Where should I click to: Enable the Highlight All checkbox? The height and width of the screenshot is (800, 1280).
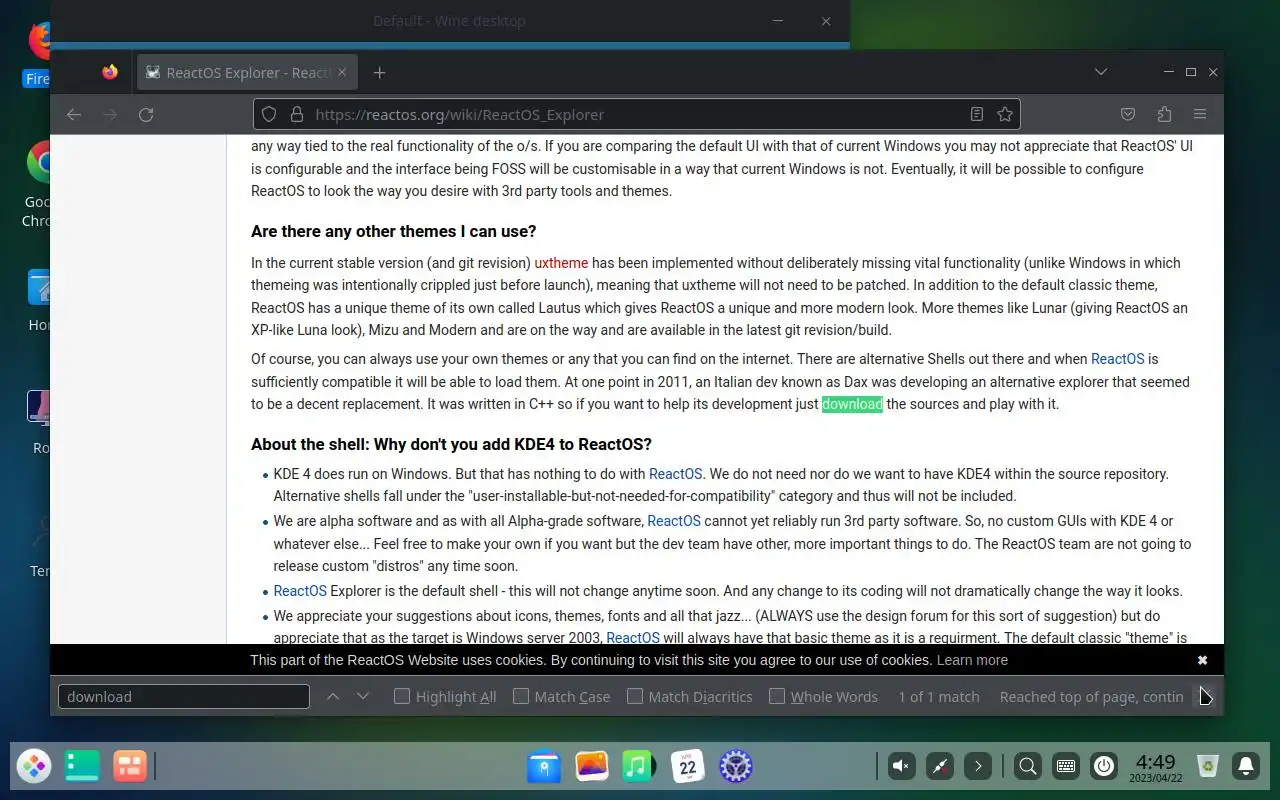click(402, 696)
